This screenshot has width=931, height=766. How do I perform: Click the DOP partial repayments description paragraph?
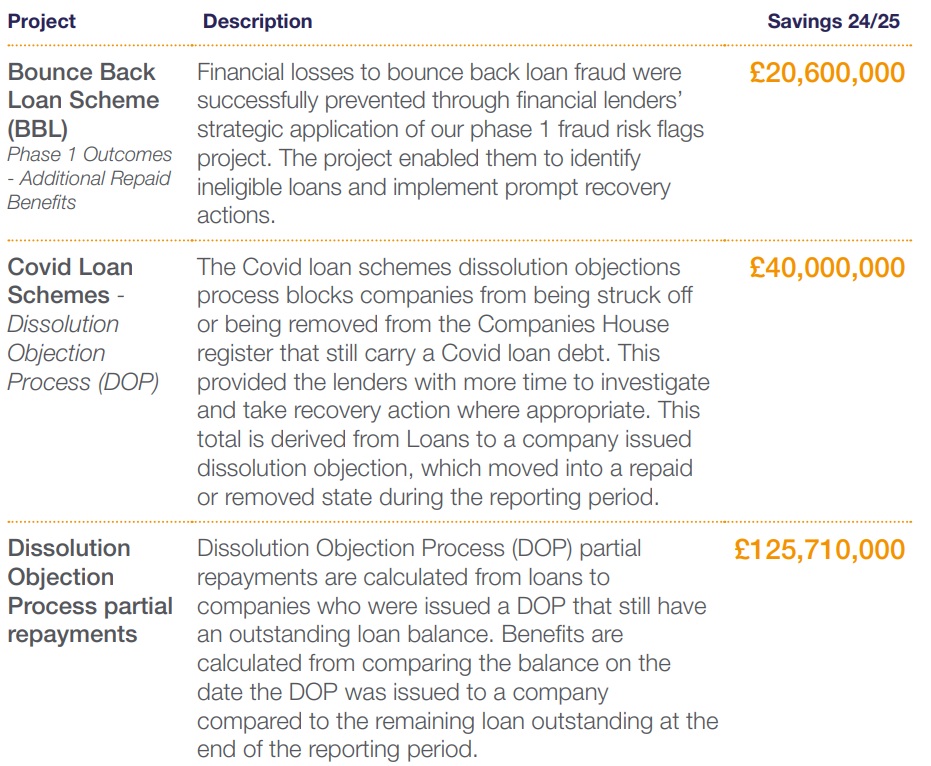(x=457, y=649)
